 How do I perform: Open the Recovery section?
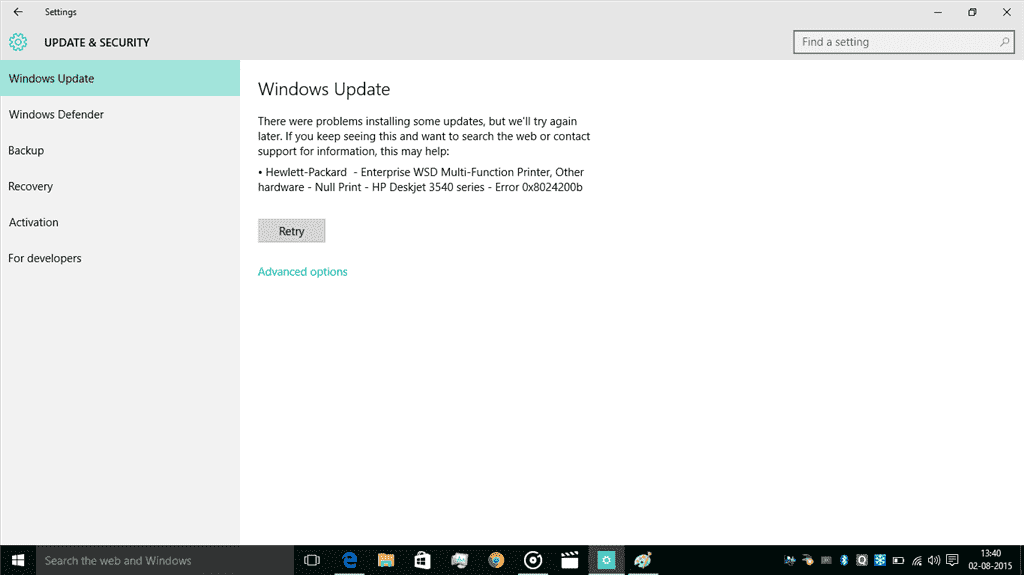point(120,186)
